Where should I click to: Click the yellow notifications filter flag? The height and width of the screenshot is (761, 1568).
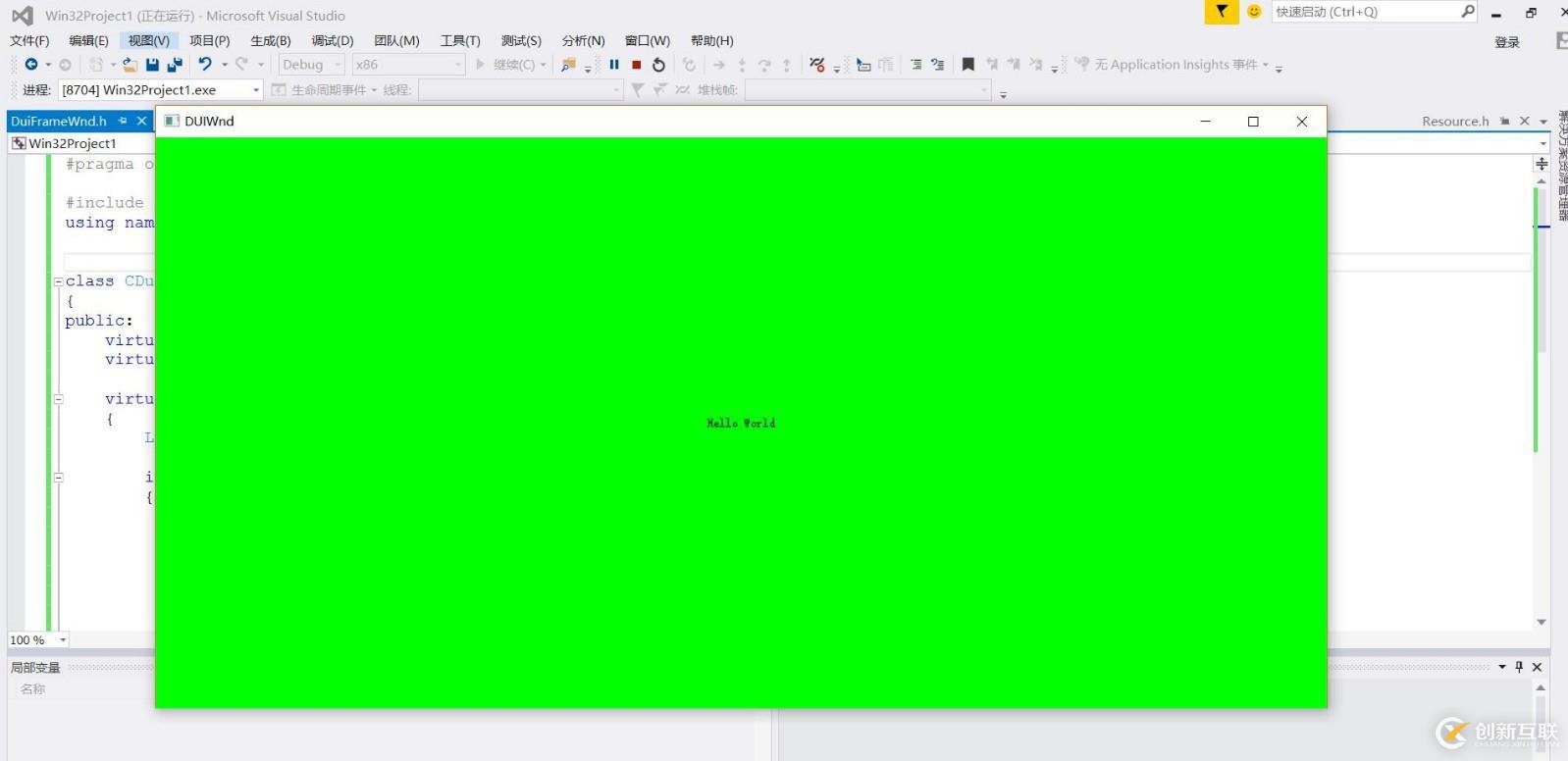pos(1221,12)
